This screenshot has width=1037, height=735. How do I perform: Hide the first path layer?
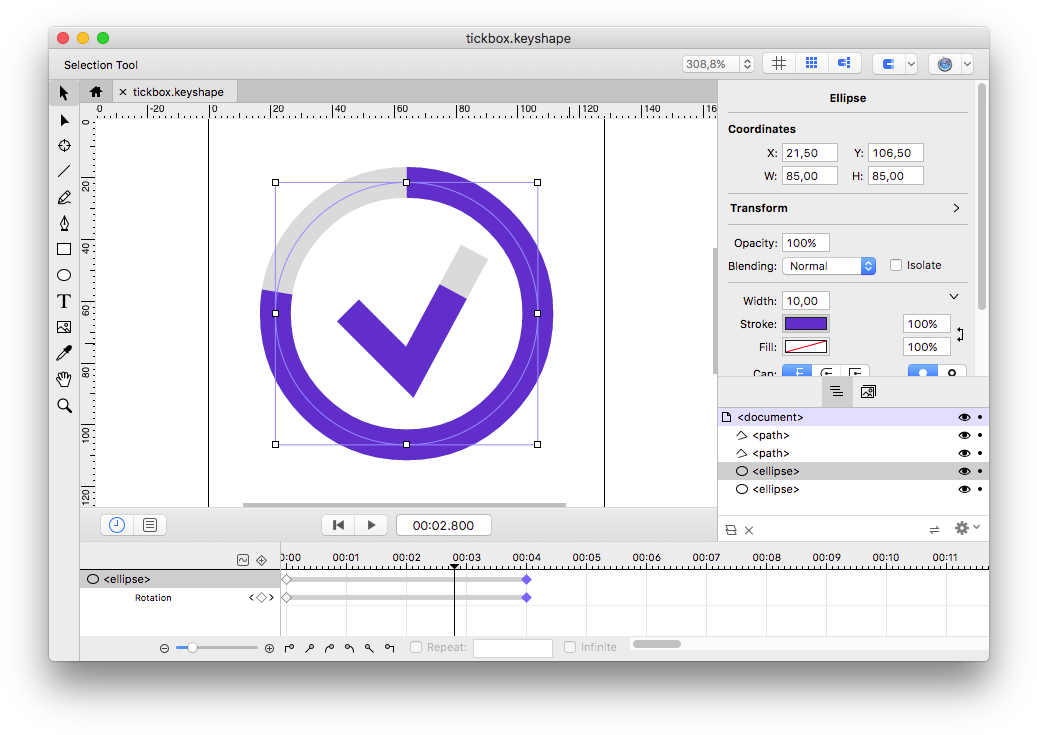click(x=964, y=435)
